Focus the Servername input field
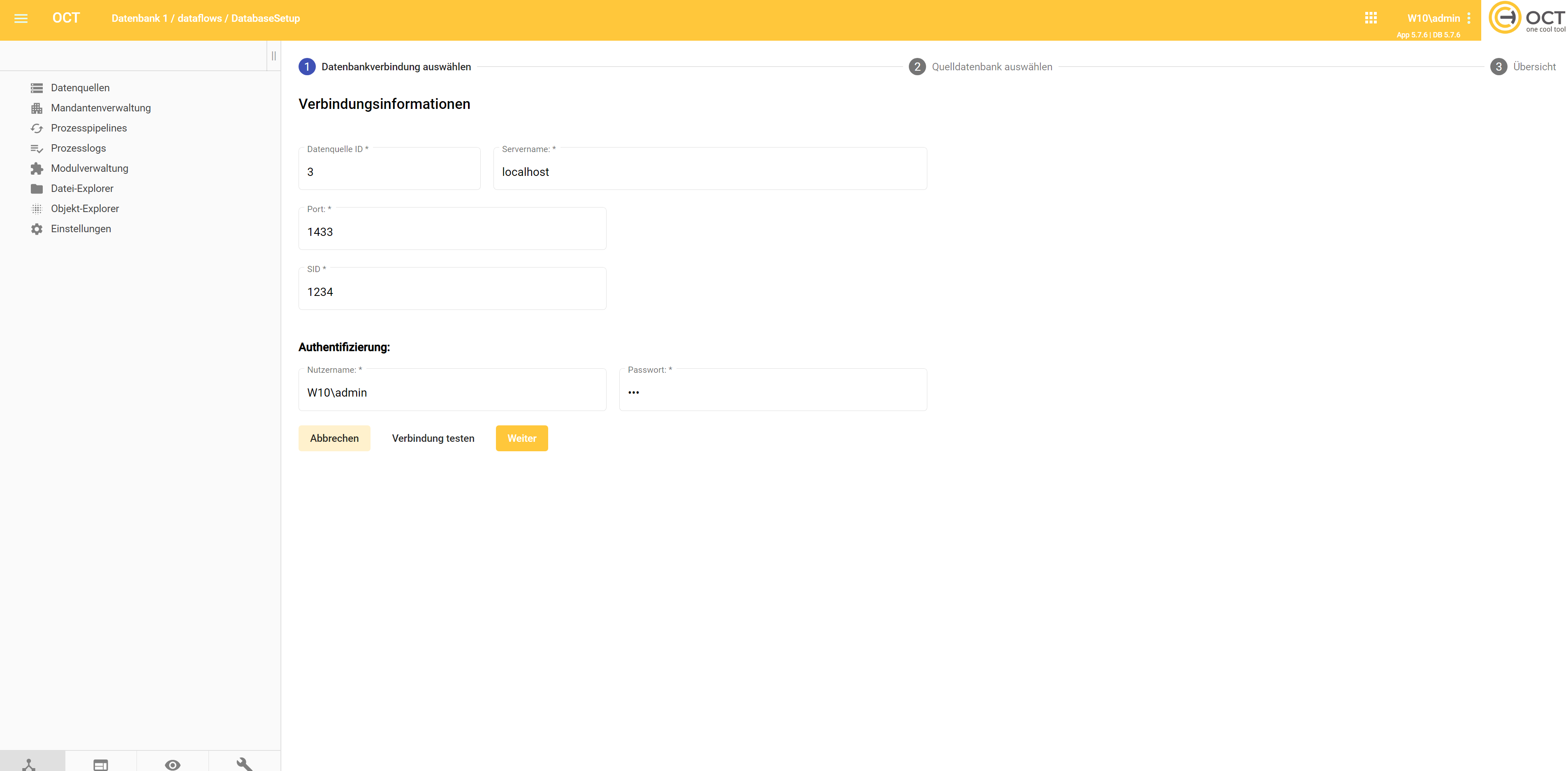The width and height of the screenshot is (1568, 771). click(x=709, y=172)
